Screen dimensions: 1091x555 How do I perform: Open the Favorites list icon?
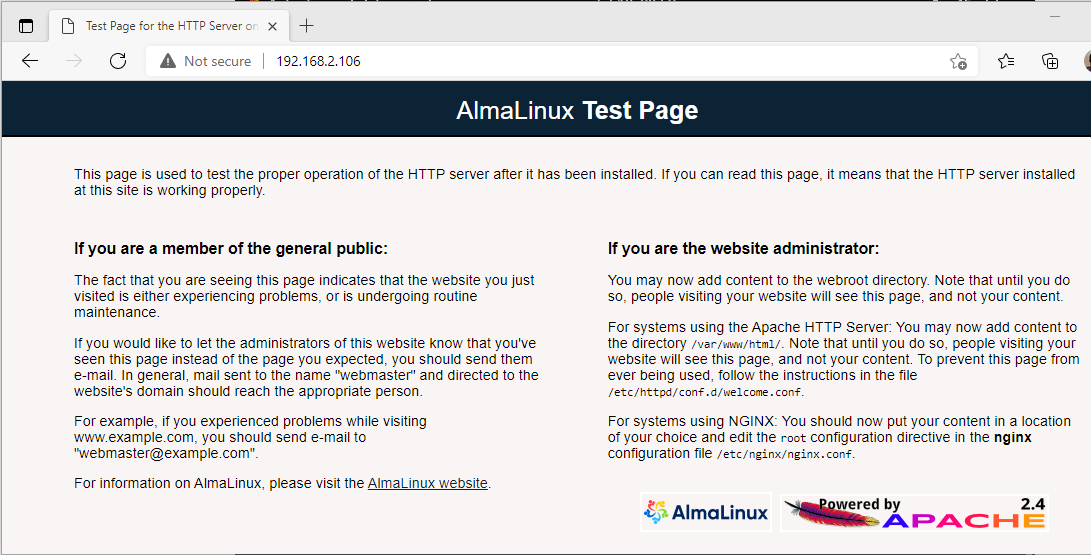pos(1006,61)
